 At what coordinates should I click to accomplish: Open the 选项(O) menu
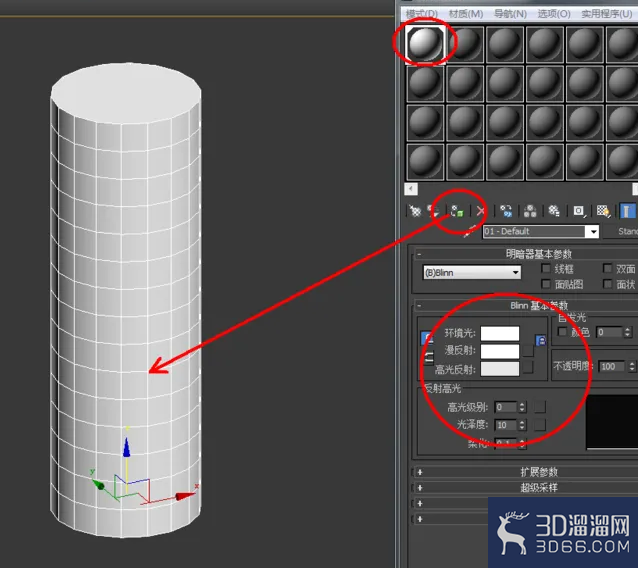(x=554, y=14)
